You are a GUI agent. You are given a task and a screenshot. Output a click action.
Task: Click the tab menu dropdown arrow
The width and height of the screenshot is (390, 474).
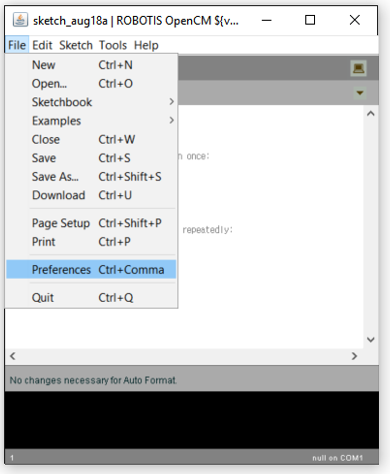[x=360, y=92]
